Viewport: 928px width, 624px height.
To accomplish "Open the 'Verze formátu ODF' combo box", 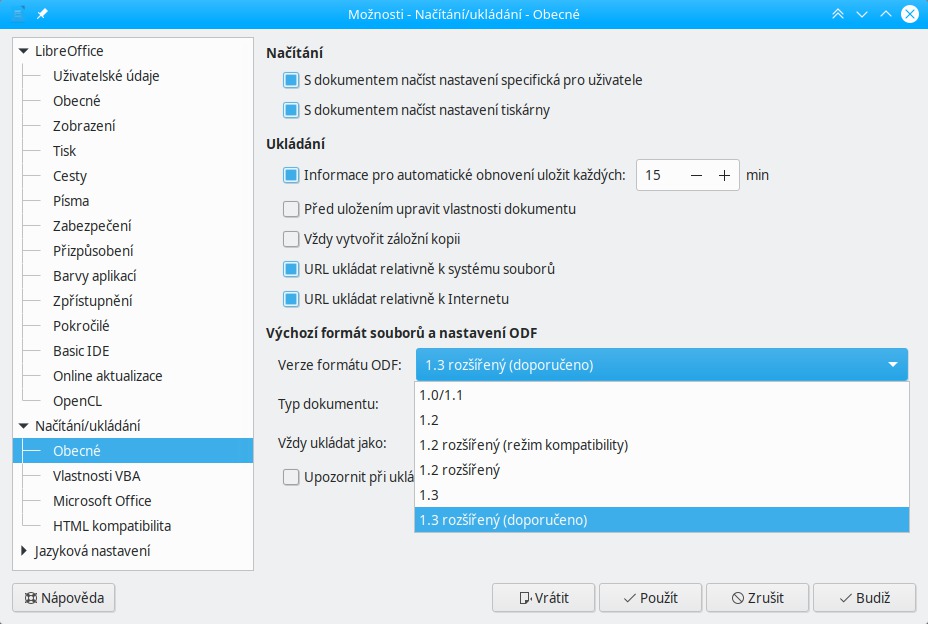I will tap(662, 365).
